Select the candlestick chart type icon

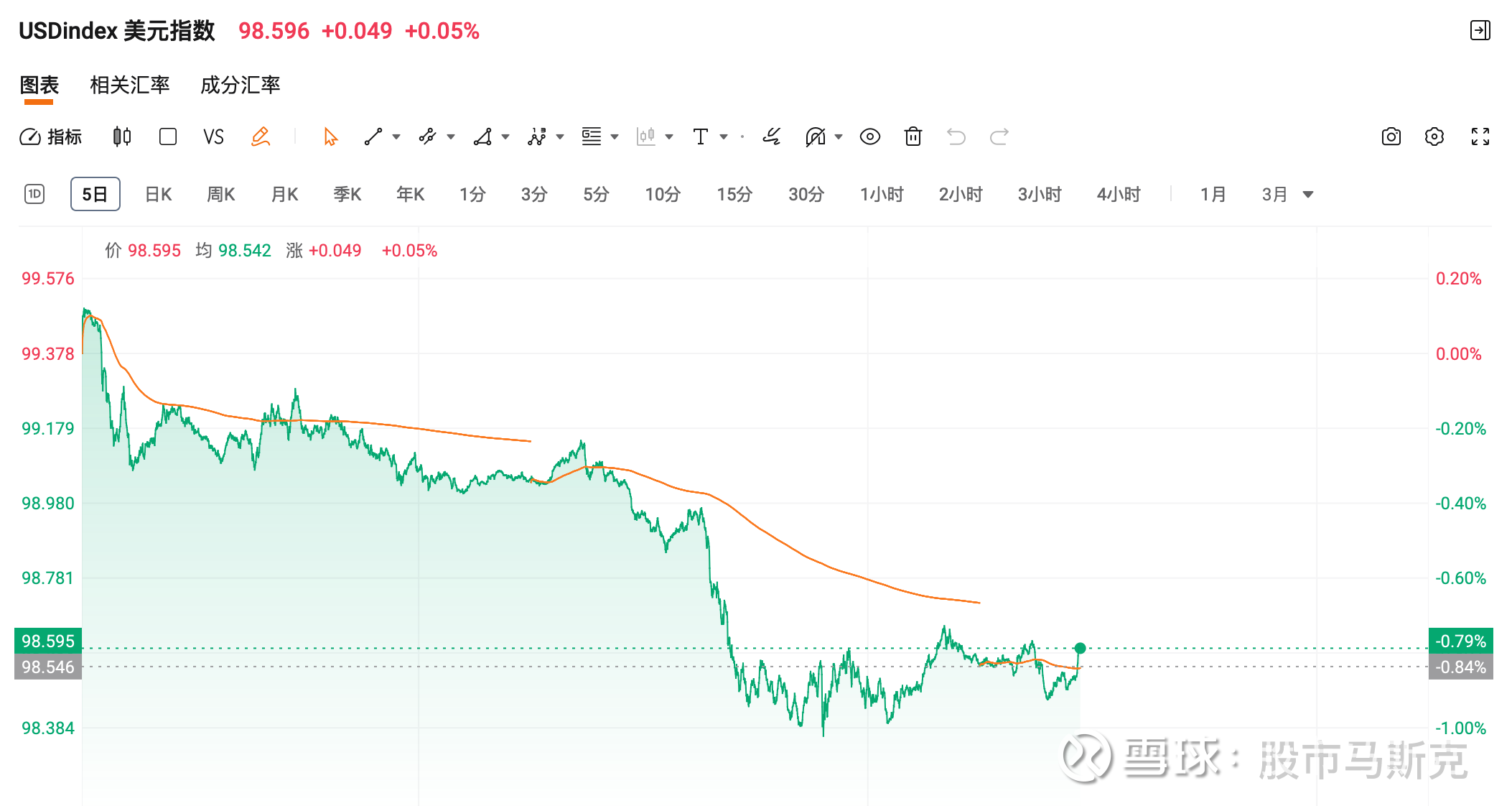pyautogui.click(x=121, y=136)
